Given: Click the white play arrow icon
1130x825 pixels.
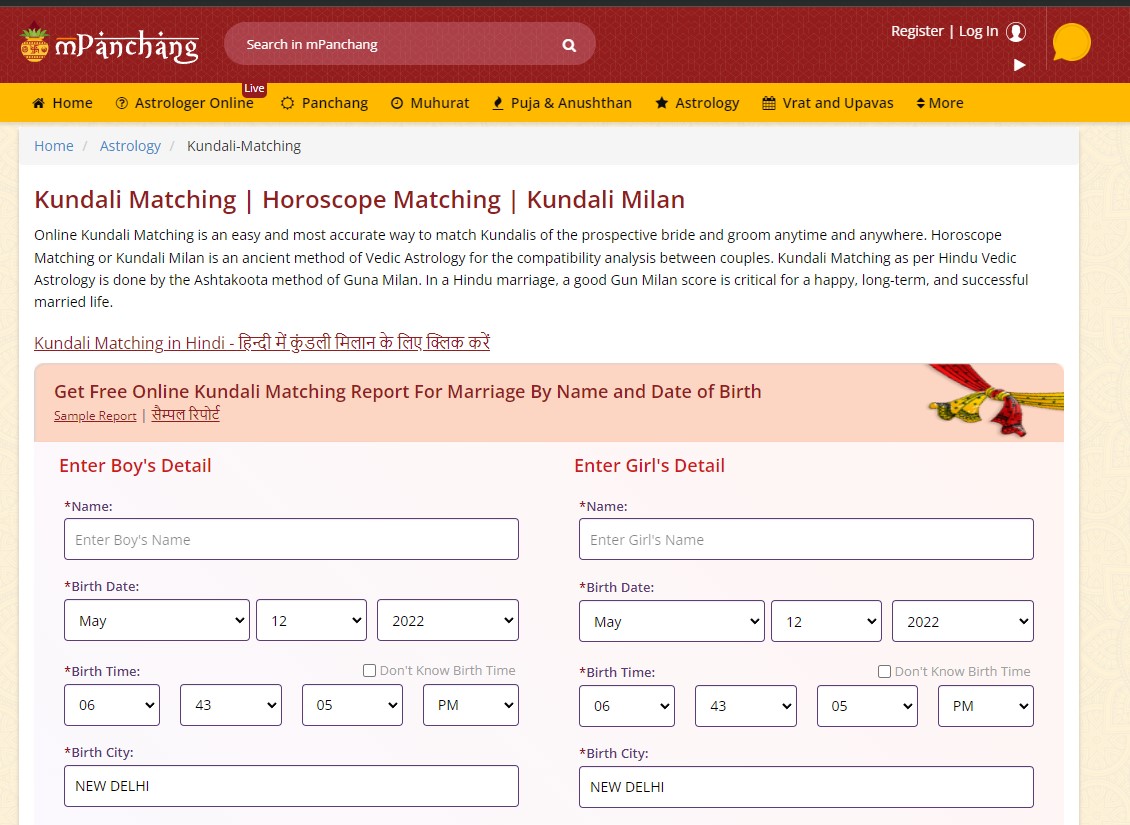Looking at the screenshot, I should 1019,65.
